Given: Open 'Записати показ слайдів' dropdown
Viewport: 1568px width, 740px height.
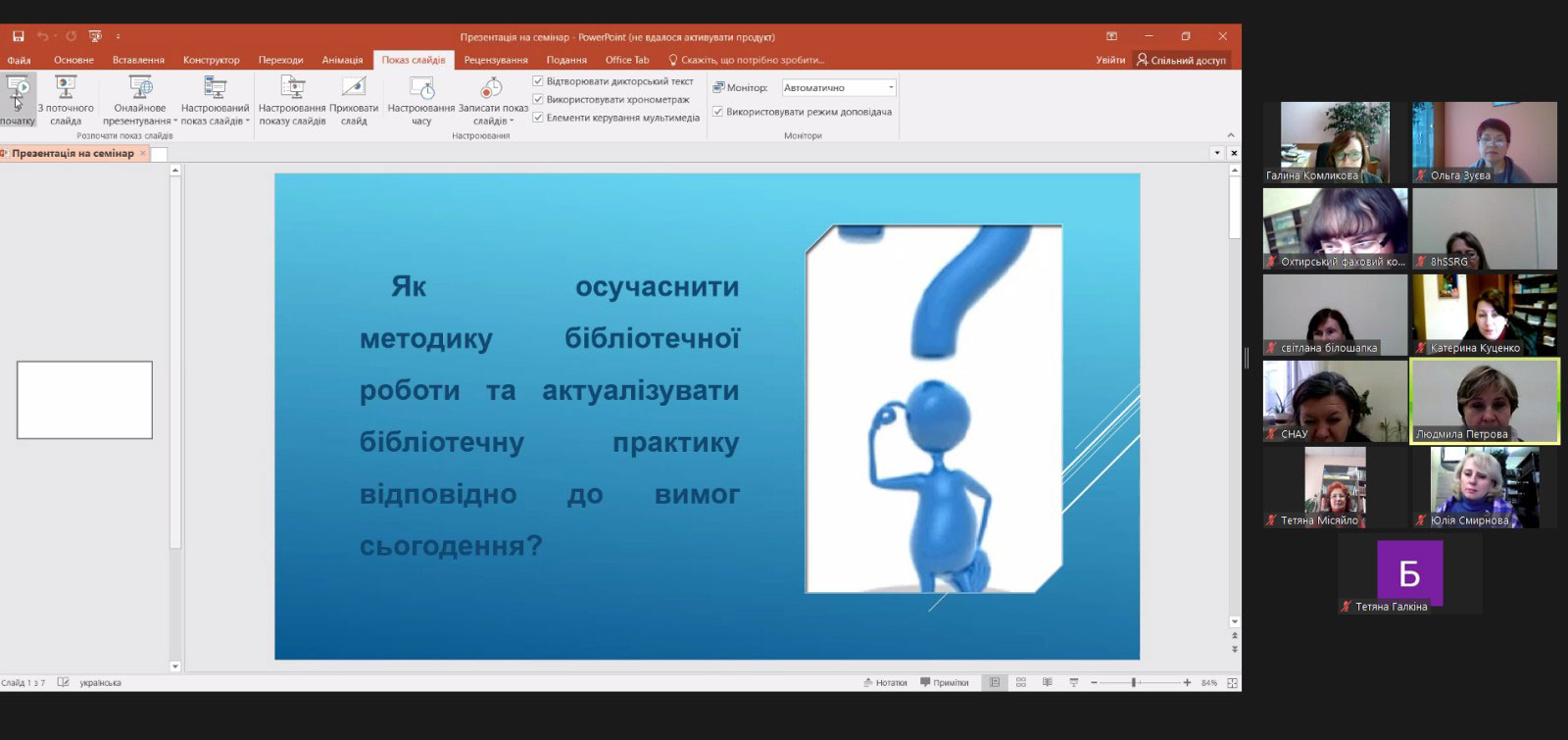Looking at the screenshot, I should tap(493, 100).
